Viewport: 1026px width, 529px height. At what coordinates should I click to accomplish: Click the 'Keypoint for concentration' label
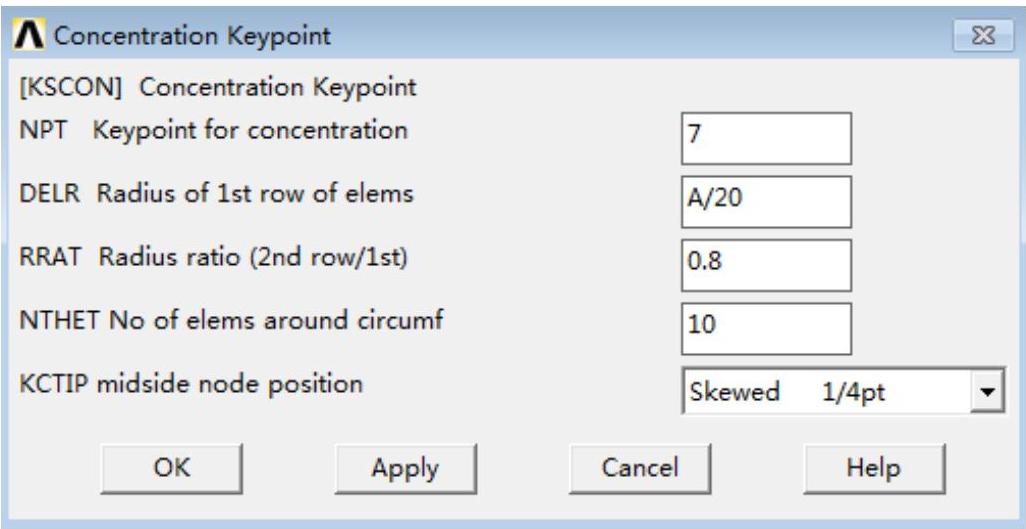coord(251,130)
